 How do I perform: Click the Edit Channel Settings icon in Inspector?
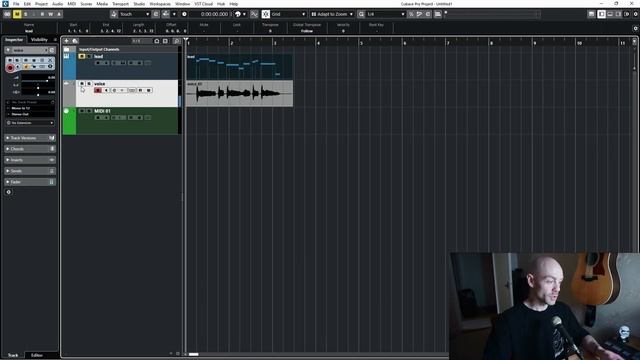(51, 50)
